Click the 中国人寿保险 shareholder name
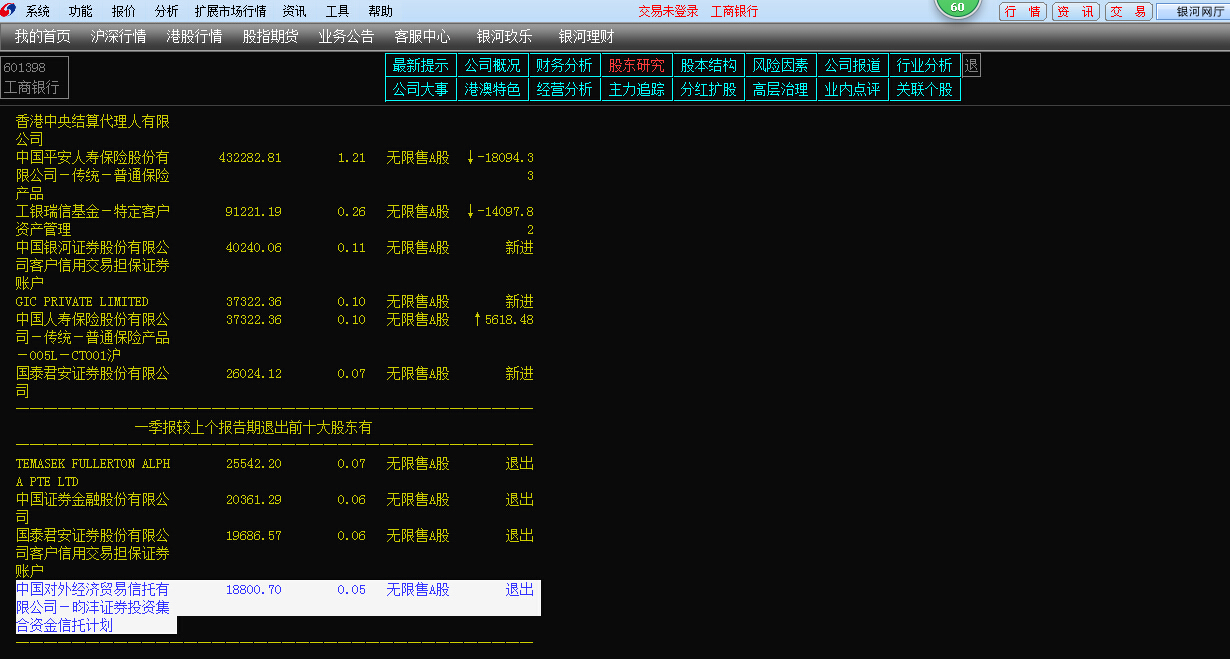The image size is (1230, 659). pyautogui.click(x=93, y=337)
